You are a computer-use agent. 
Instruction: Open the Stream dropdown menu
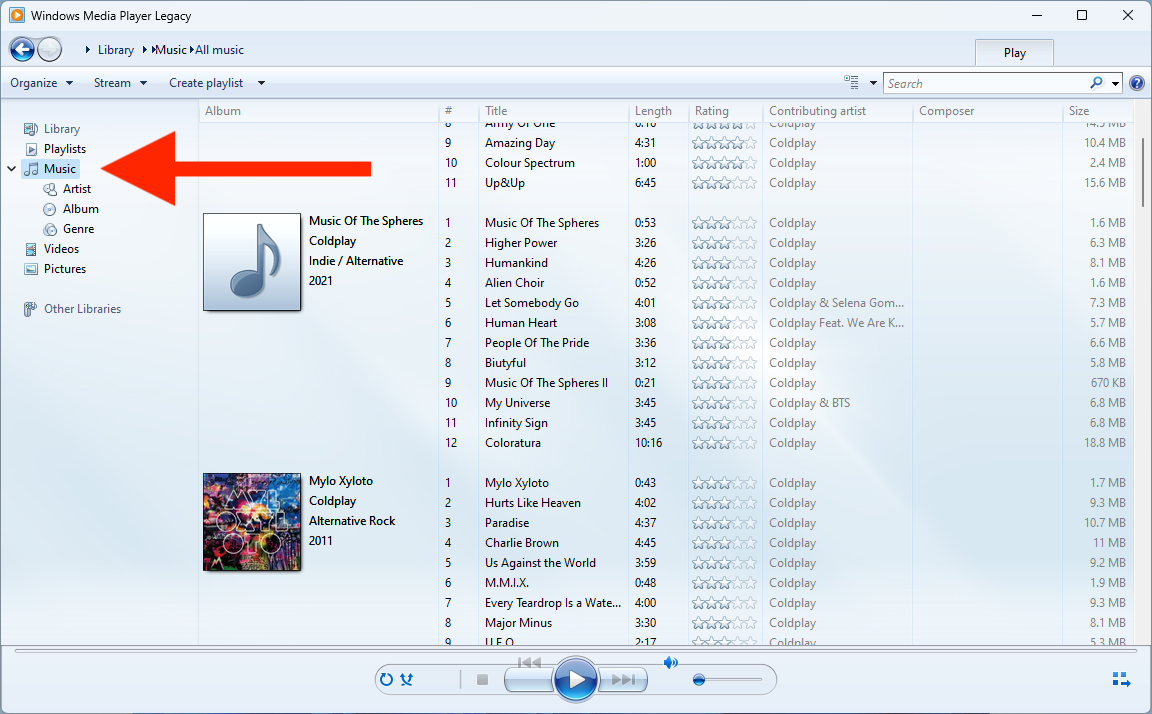pos(120,82)
